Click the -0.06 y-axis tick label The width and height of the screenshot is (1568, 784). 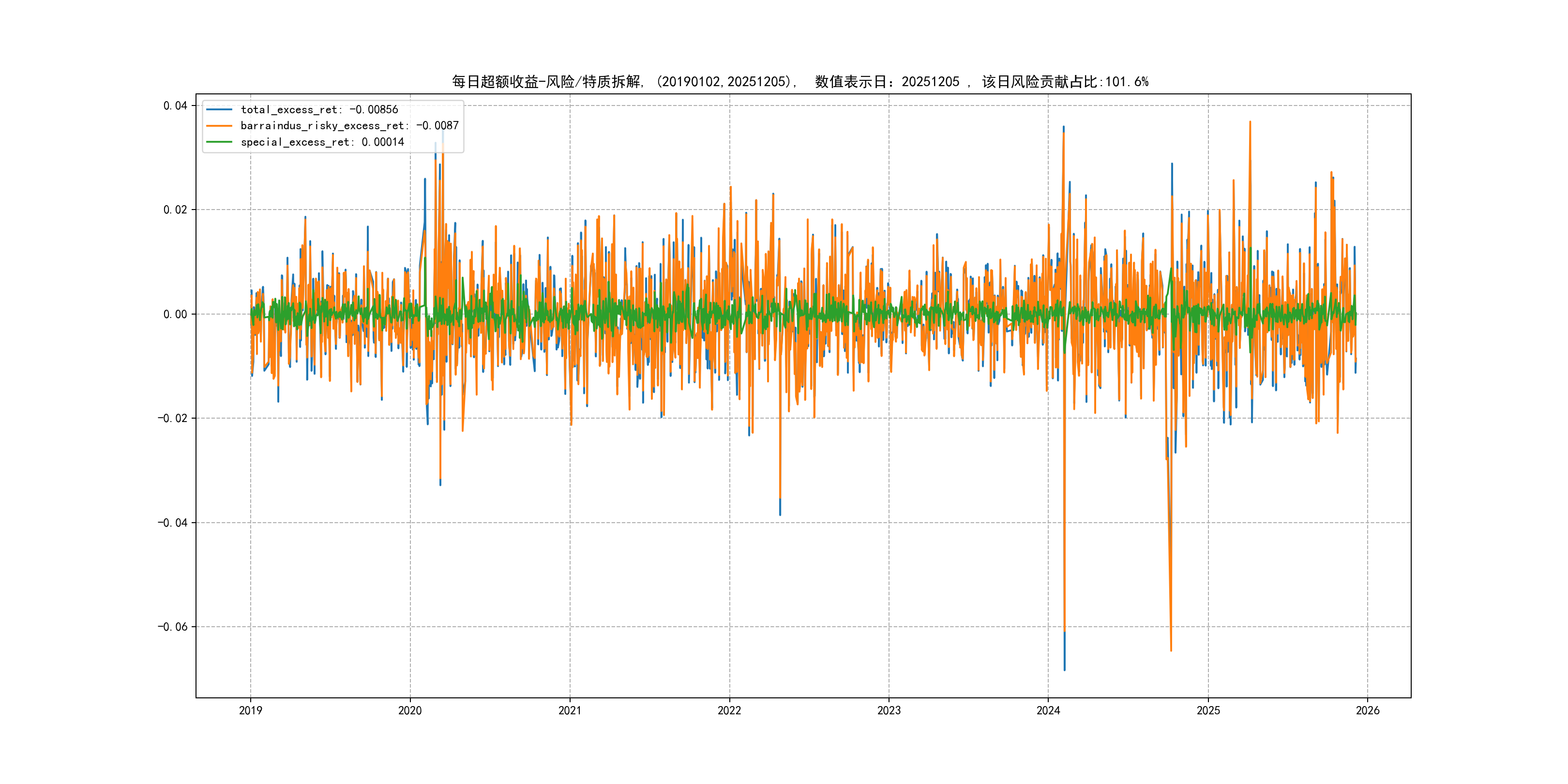(172, 627)
